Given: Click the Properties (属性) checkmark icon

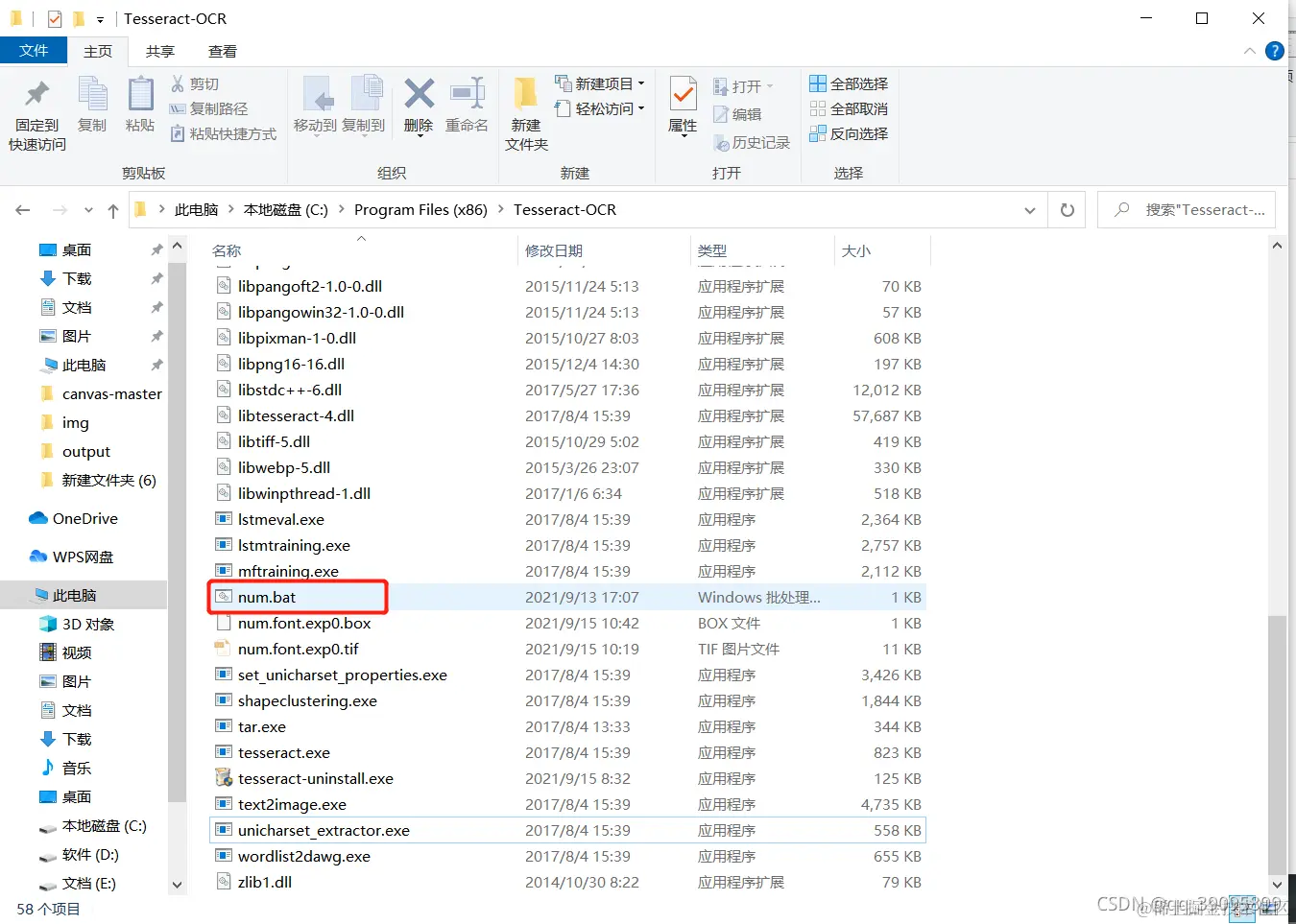Looking at the screenshot, I should point(683,94).
